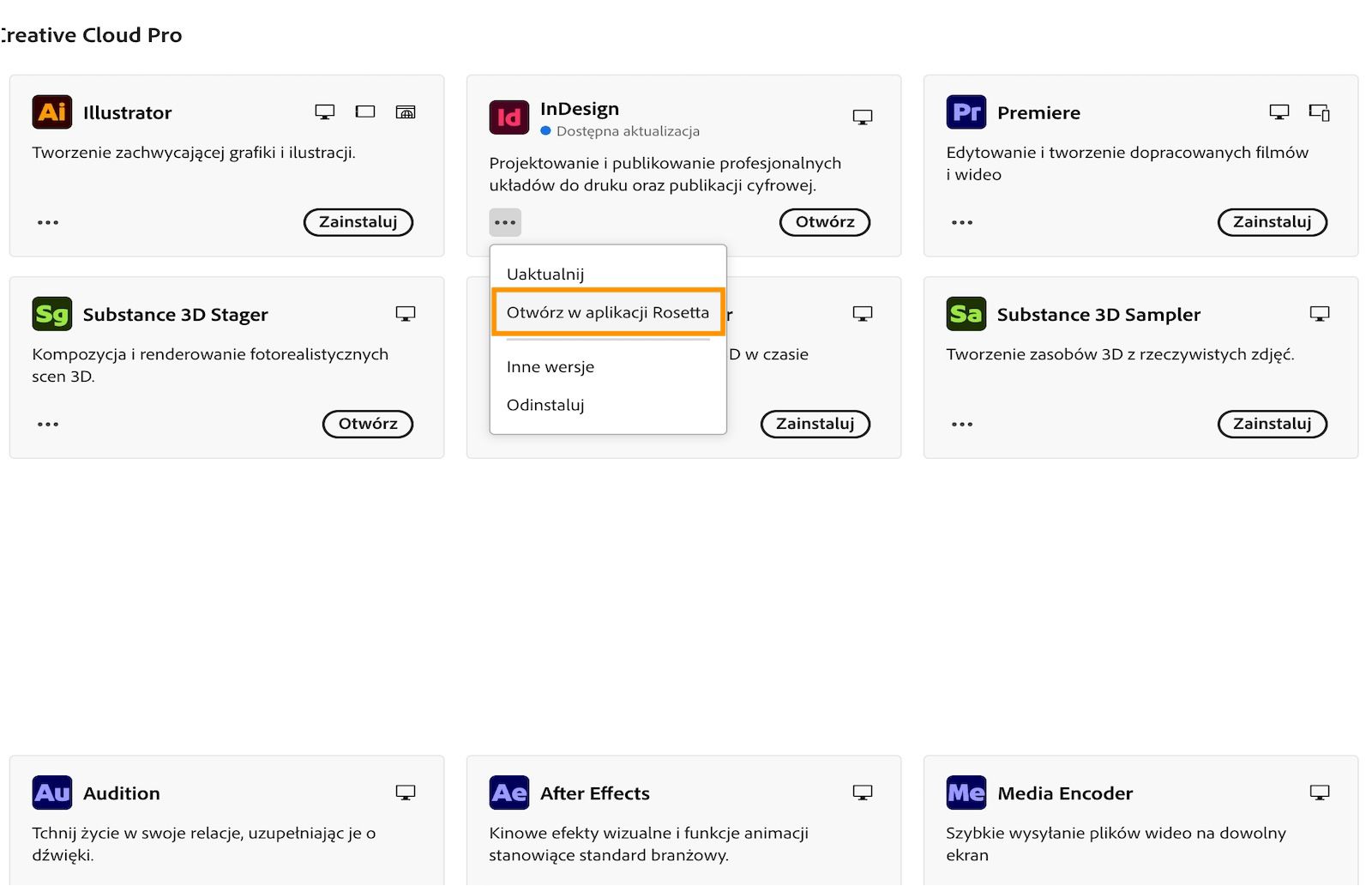1372x886 pixels.
Task: Choose Inne wersje menu entry
Action: (x=608, y=367)
